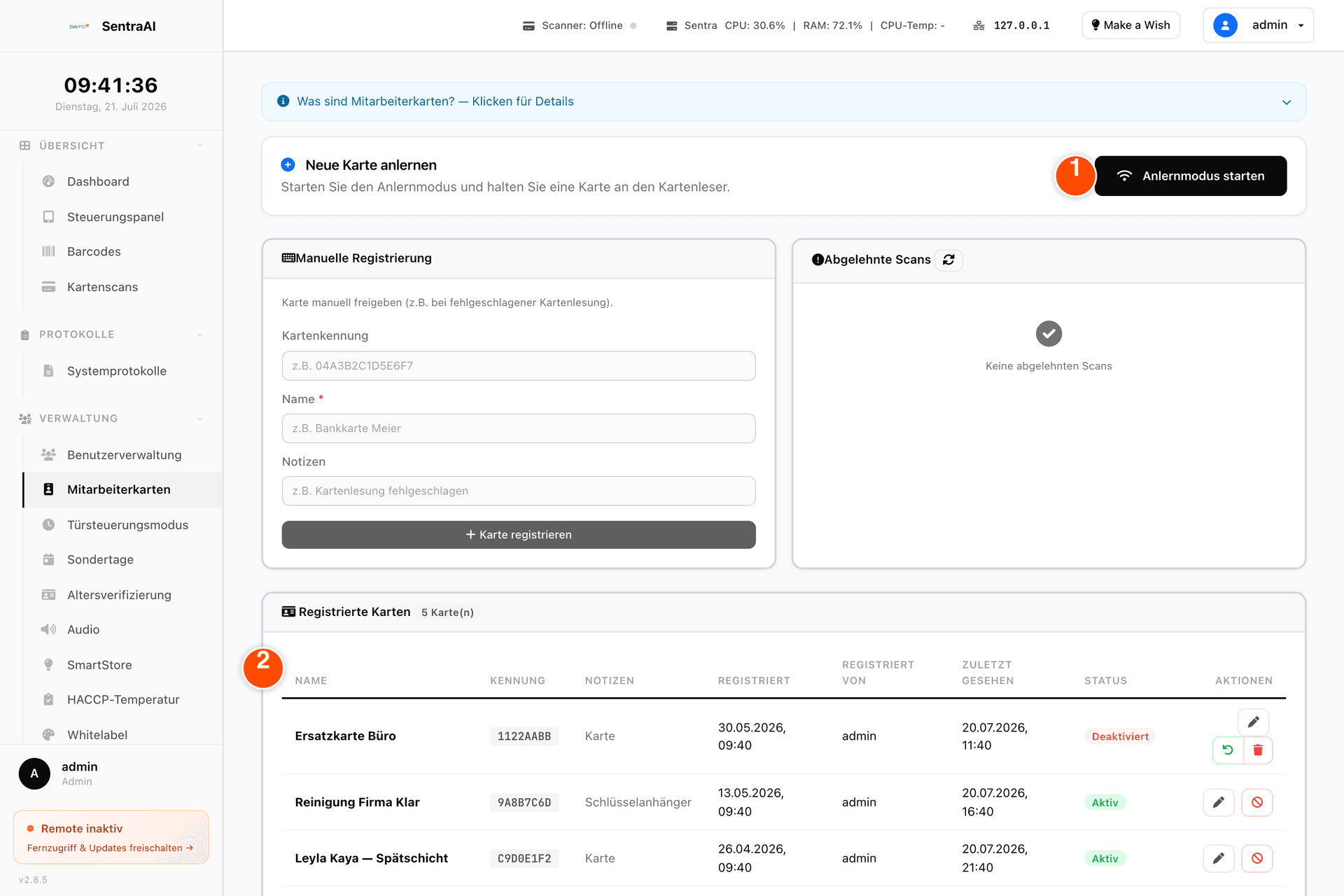Reactivate Ersatzkarte Büro with green restore icon
Screen dimensions: 1344x896
pyautogui.click(x=1228, y=750)
